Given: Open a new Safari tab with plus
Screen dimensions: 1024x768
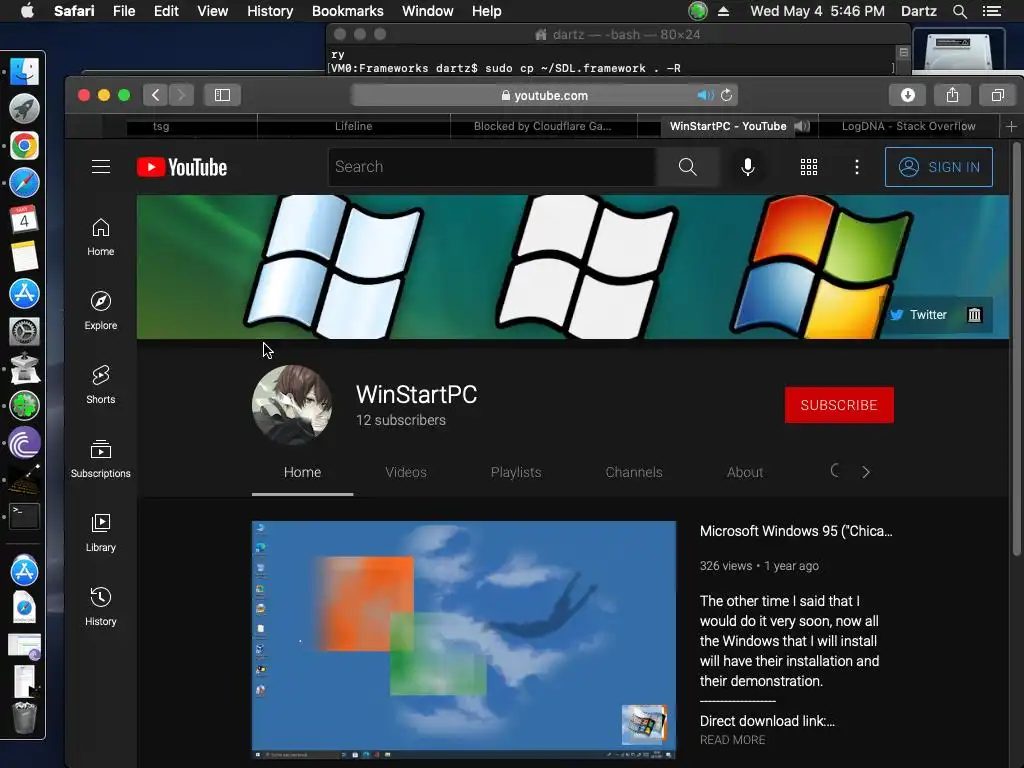Looking at the screenshot, I should 1011,127.
